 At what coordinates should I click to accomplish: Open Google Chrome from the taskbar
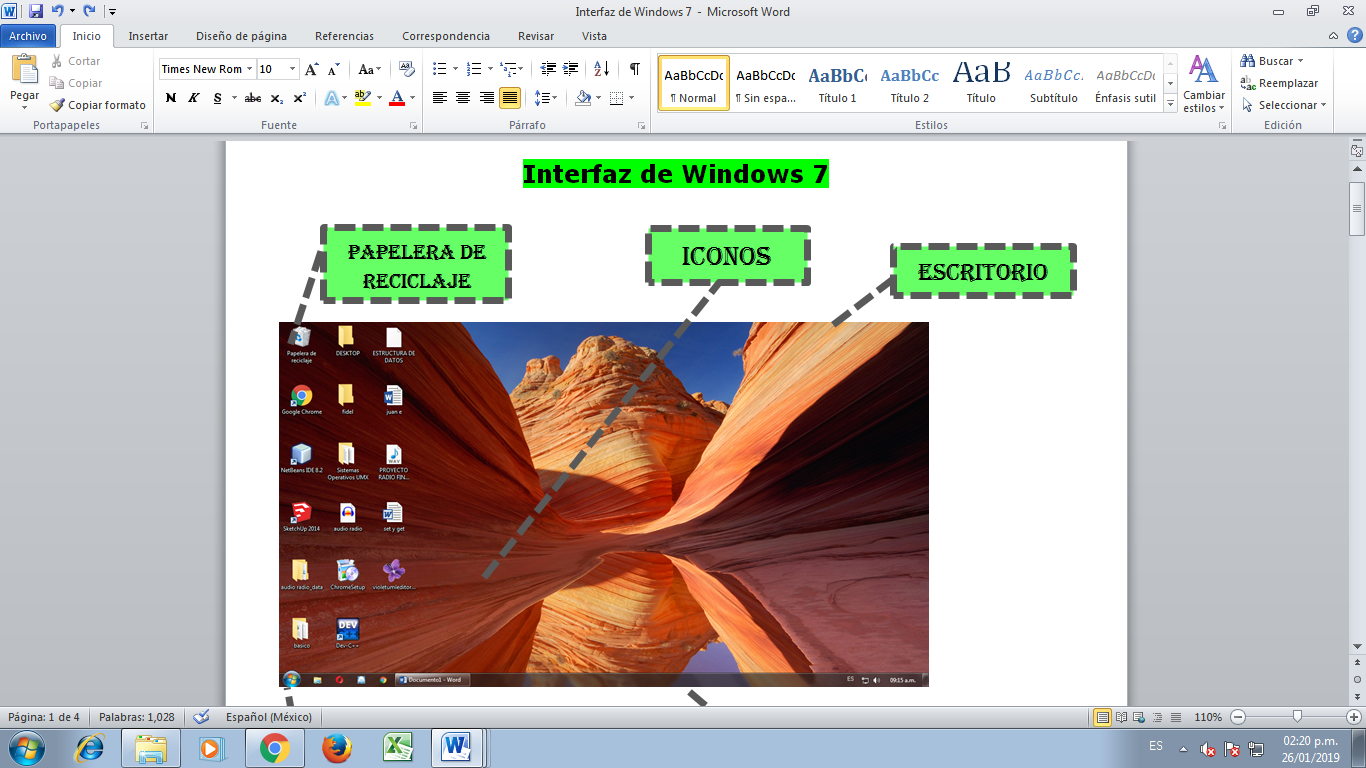pos(273,746)
